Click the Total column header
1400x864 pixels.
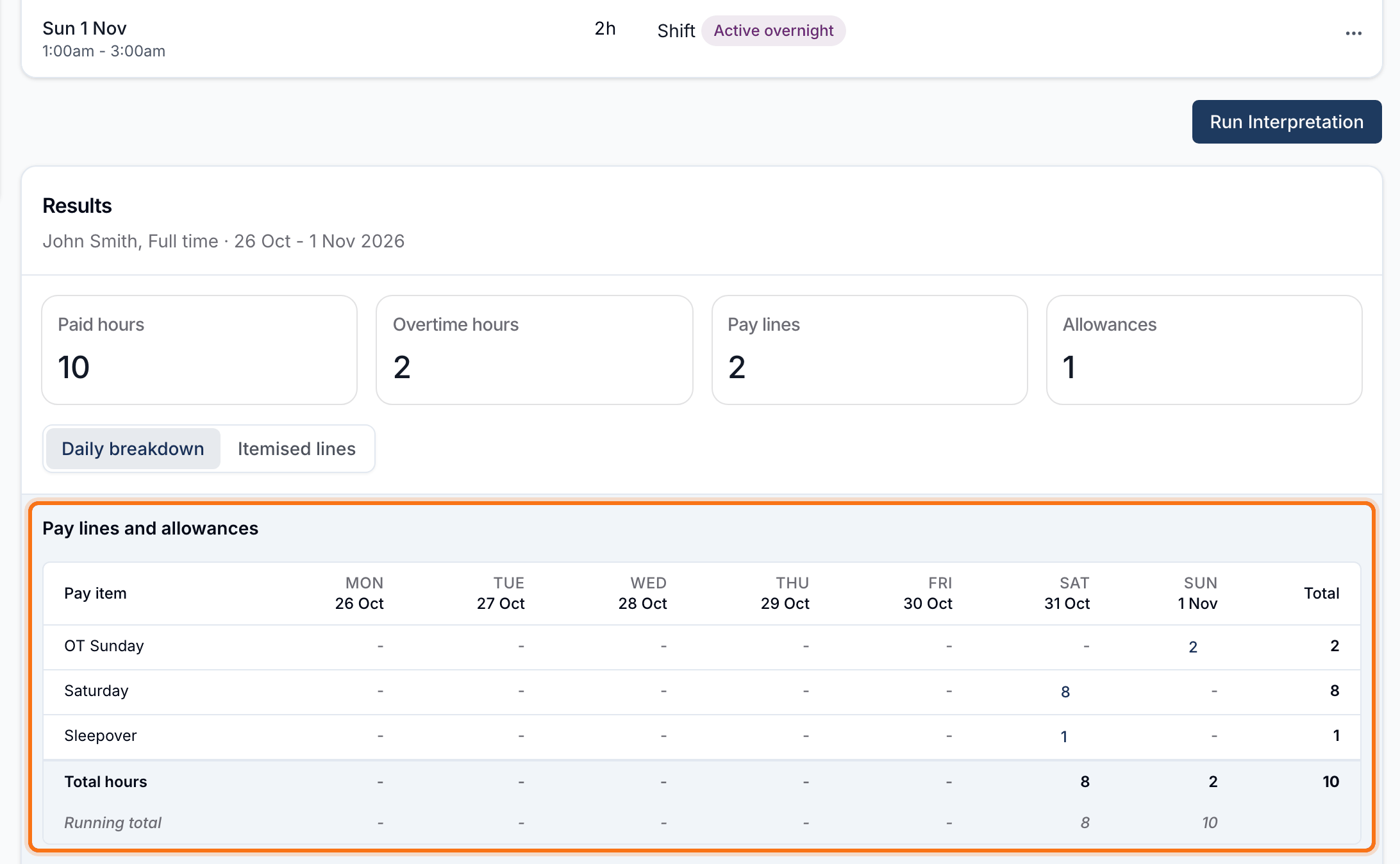(1321, 593)
